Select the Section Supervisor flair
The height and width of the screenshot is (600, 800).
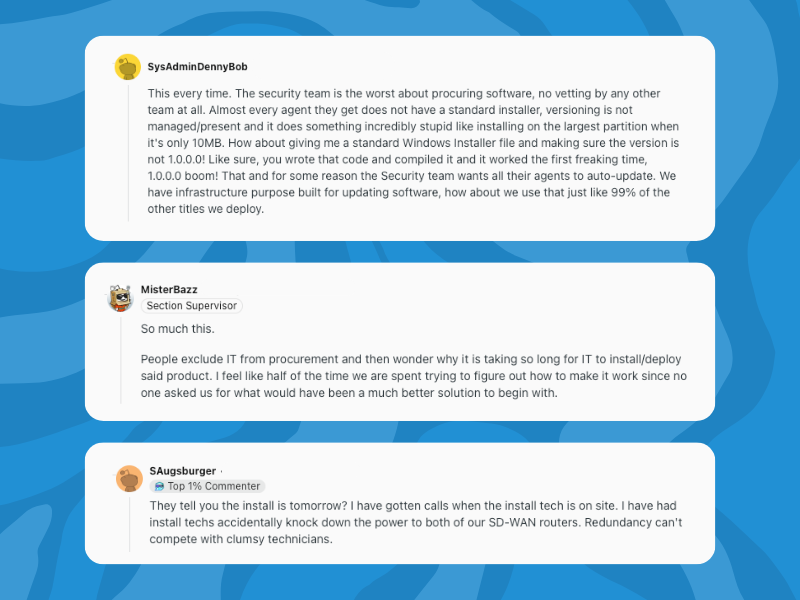tap(192, 306)
